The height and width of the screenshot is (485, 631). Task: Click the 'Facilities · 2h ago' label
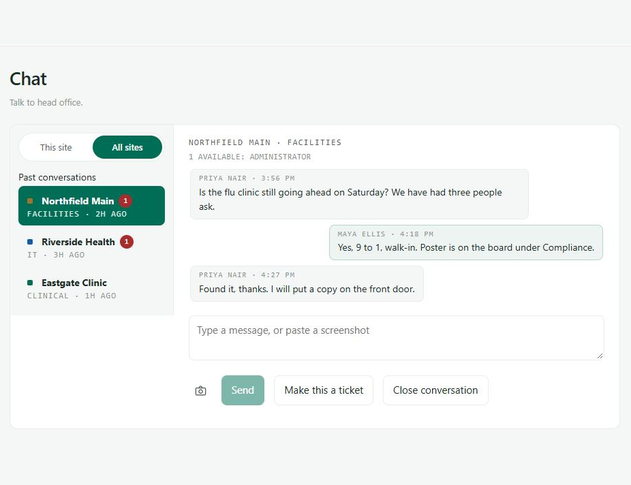(x=77, y=214)
